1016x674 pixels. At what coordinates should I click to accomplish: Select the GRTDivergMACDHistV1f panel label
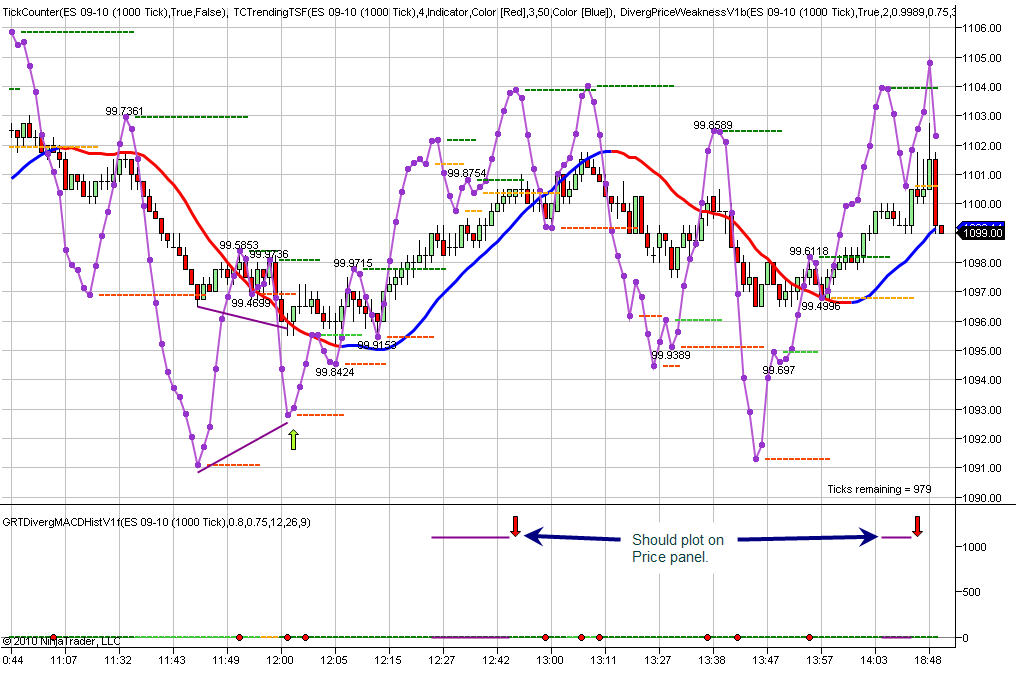pyautogui.click(x=156, y=522)
